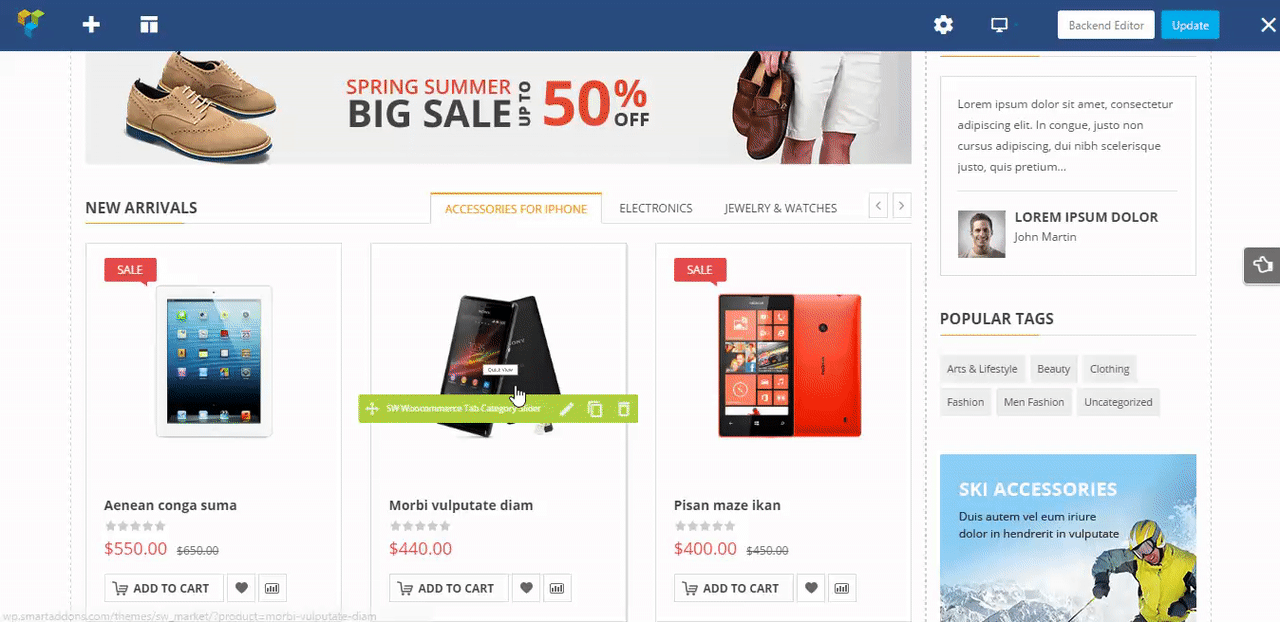Screen dimensions: 1280x622
Task: Open the Ski Accessories banner image
Action: [1068, 538]
